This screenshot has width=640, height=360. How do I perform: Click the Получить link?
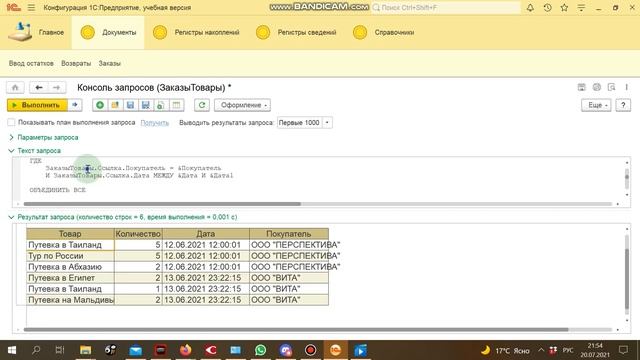click(x=155, y=122)
